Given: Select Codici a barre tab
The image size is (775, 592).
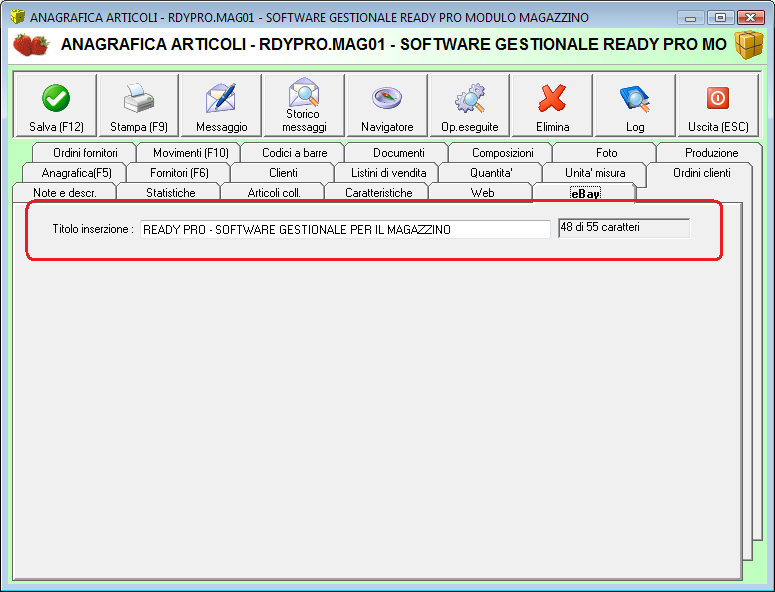Looking at the screenshot, I should click(295, 153).
